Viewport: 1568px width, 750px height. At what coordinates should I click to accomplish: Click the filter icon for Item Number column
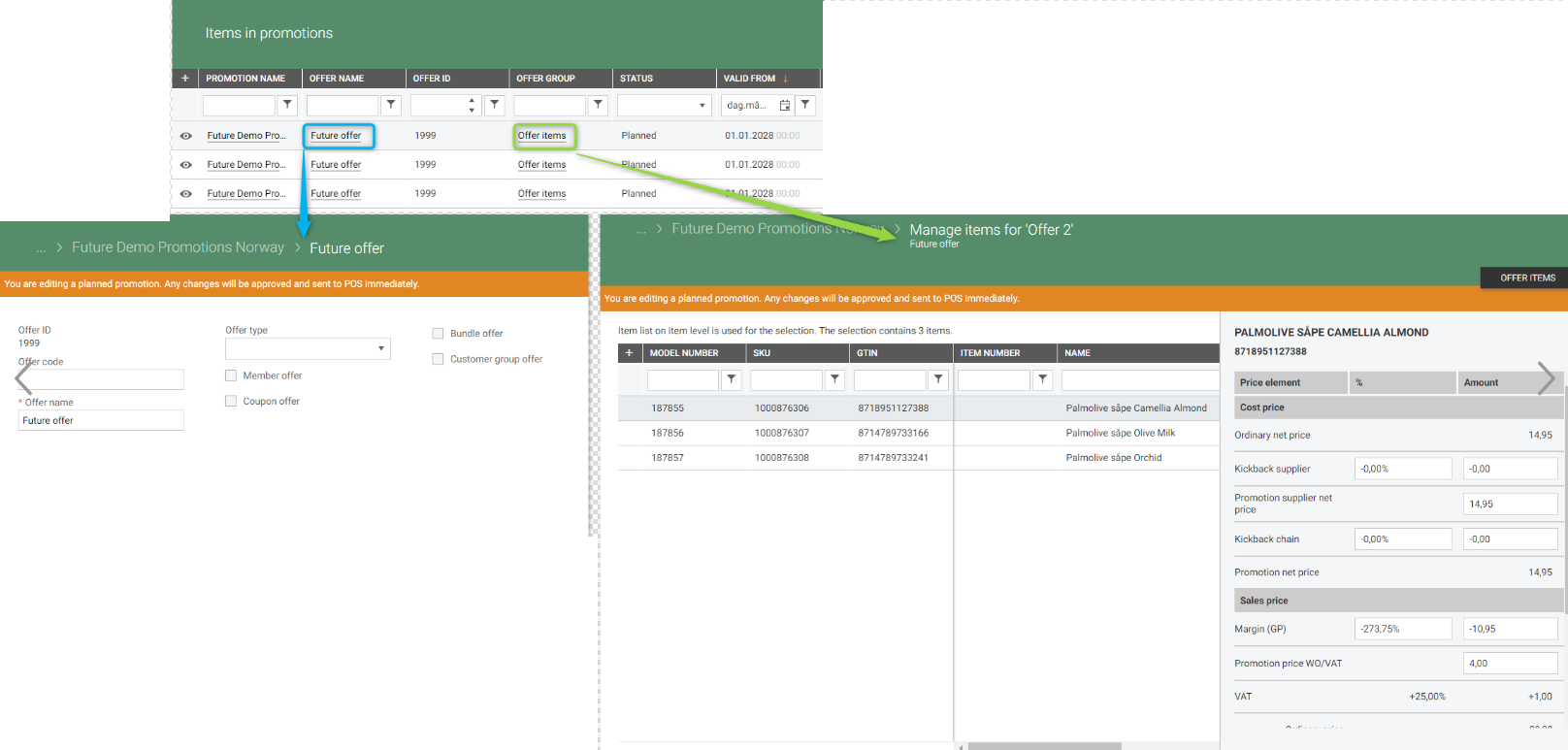[1042, 379]
